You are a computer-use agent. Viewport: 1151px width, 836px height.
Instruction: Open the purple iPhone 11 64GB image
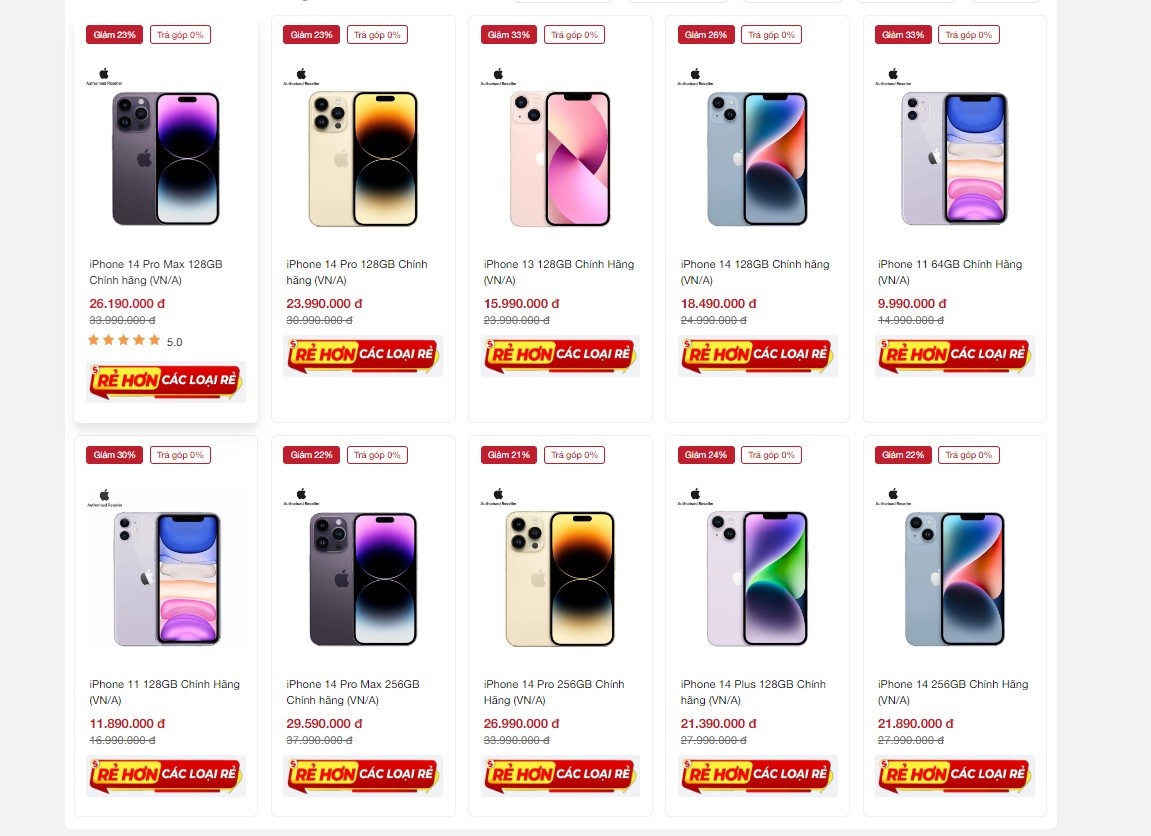953,158
